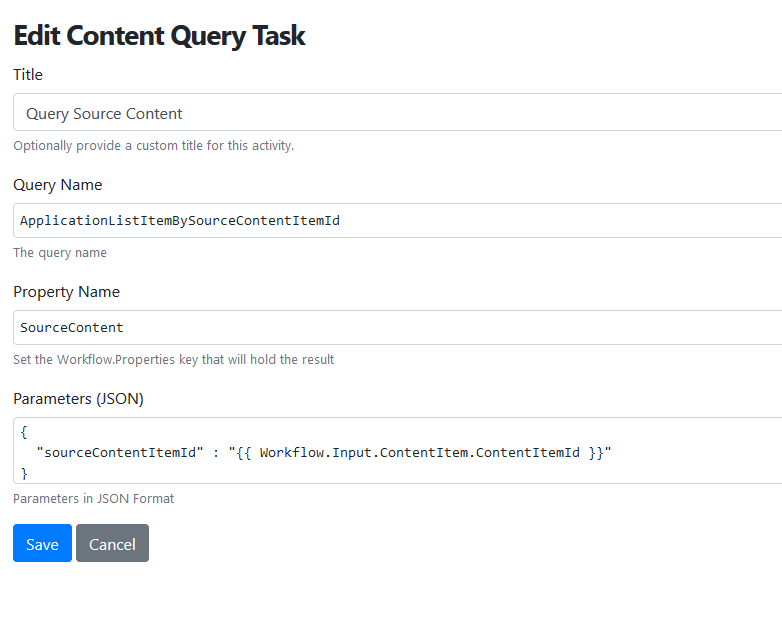Click the 'Query Source Content' title text
782x641 pixels.
[104, 114]
